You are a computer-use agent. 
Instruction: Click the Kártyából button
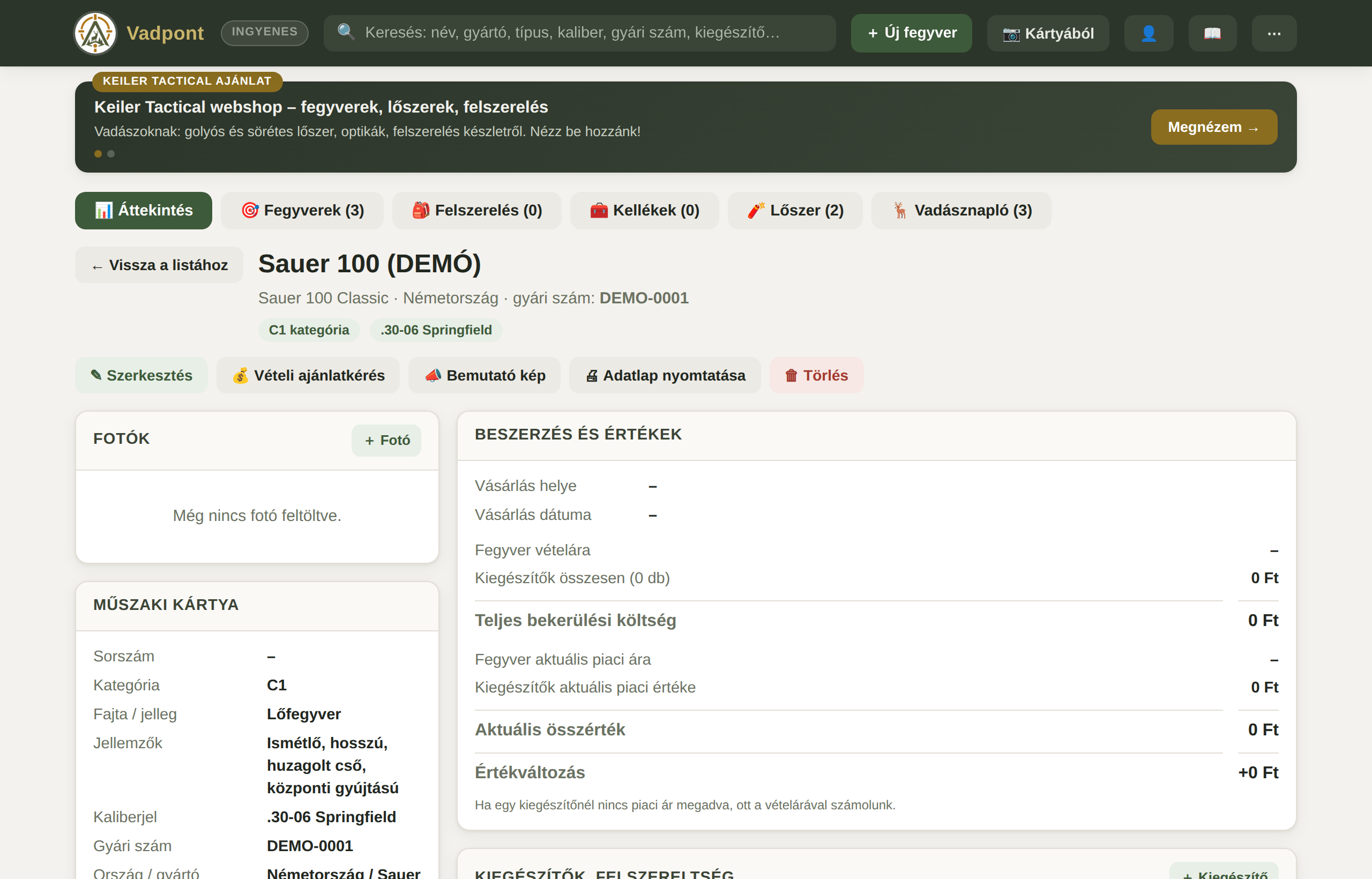[x=1048, y=33]
